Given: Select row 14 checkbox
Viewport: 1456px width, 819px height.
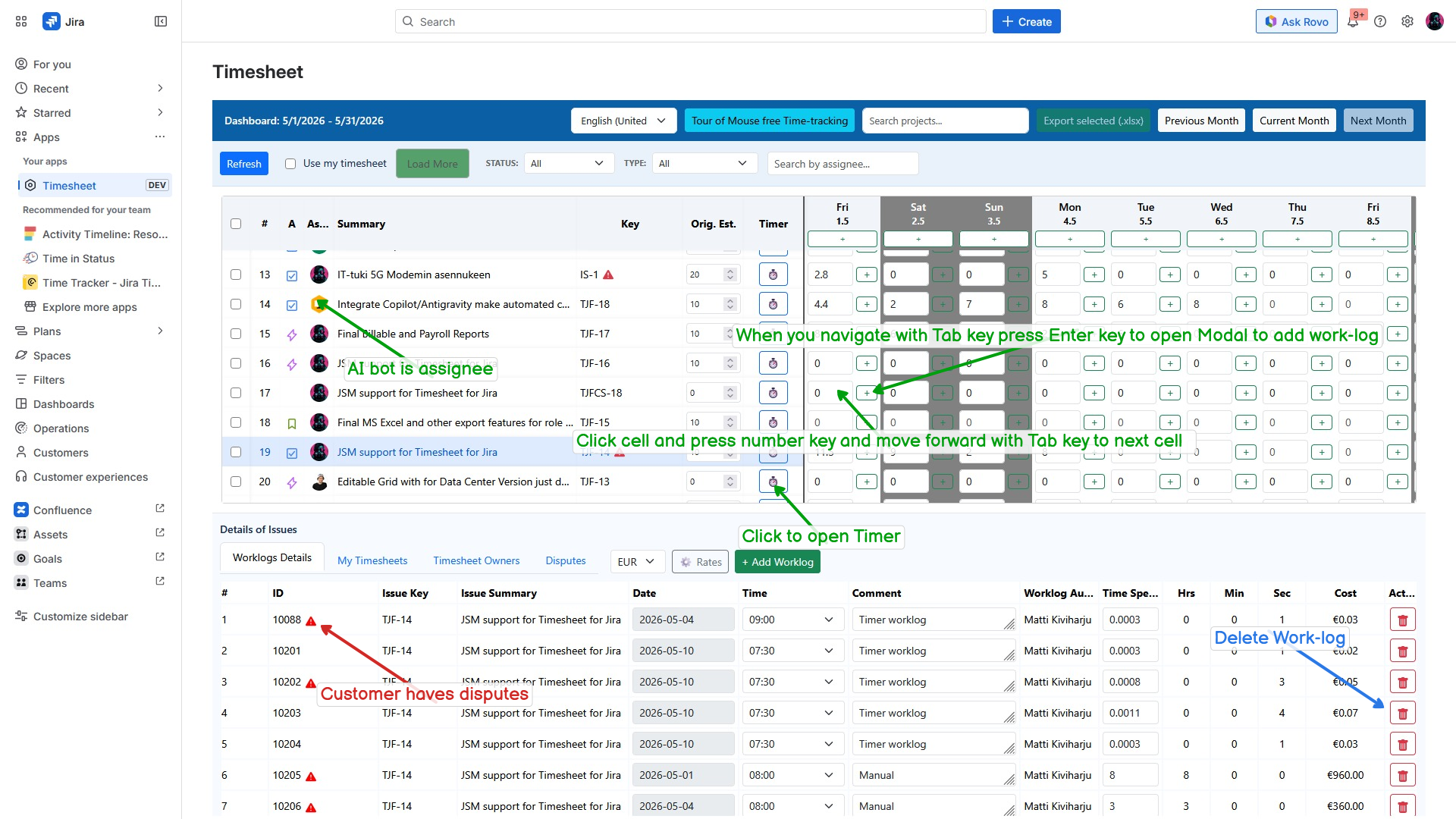Looking at the screenshot, I should click(x=236, y=304).
